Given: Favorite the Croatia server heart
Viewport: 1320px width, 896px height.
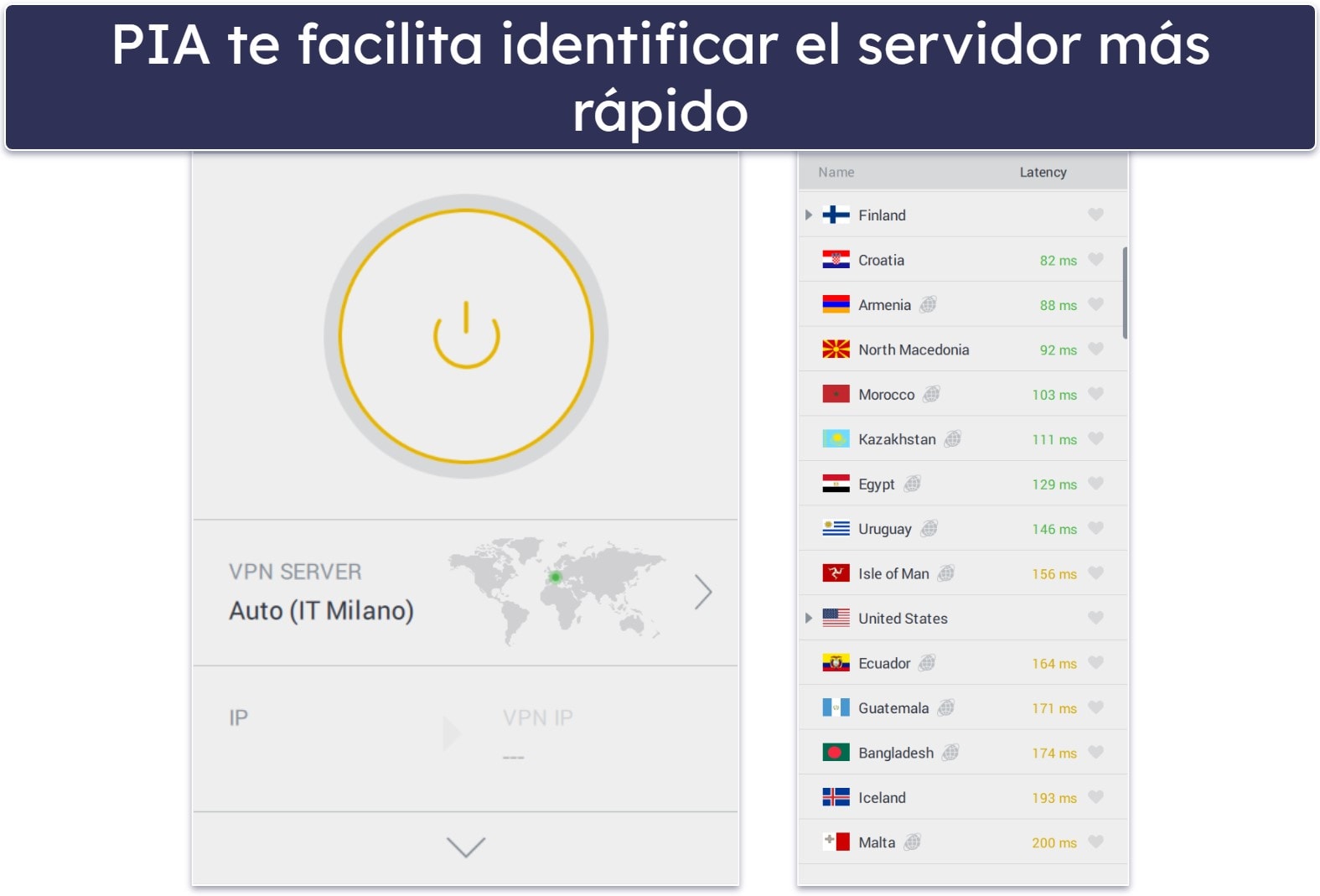Looking at the screenshot, I should [1095, 260].
